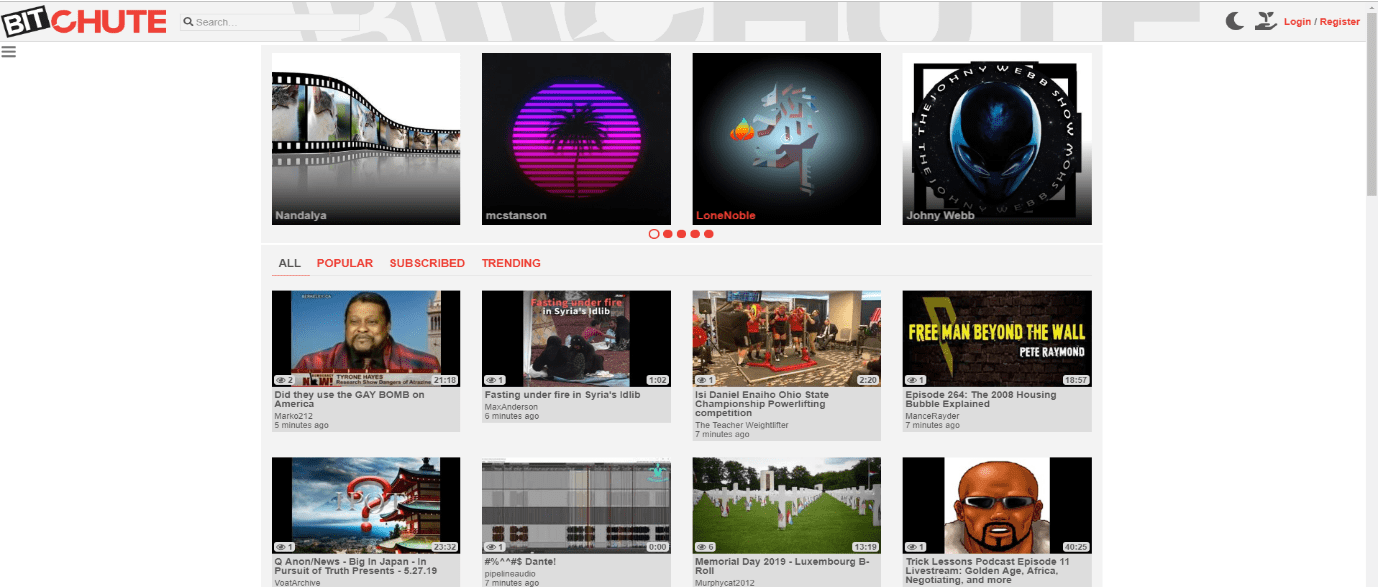Open the hamburger sidebar menu
Image resolution: width=1378 pixels, height=587 pixels.
coord(9,52)
